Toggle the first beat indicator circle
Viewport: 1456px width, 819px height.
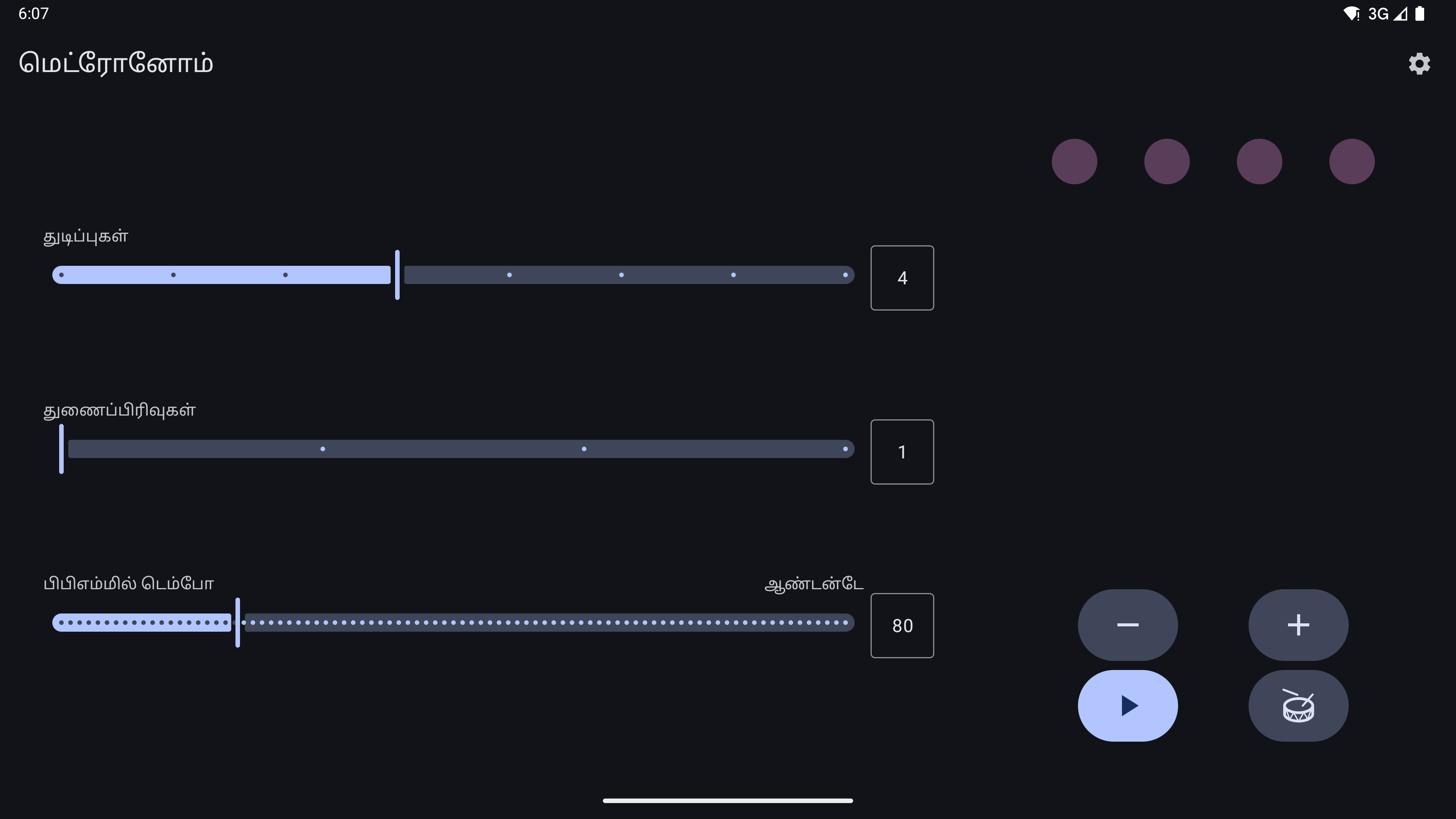tap(1074, 162)
